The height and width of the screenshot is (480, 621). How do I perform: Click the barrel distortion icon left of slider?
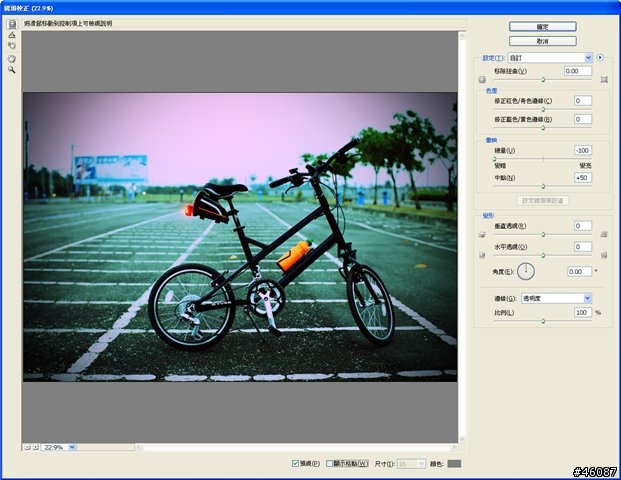pos(482,80)
